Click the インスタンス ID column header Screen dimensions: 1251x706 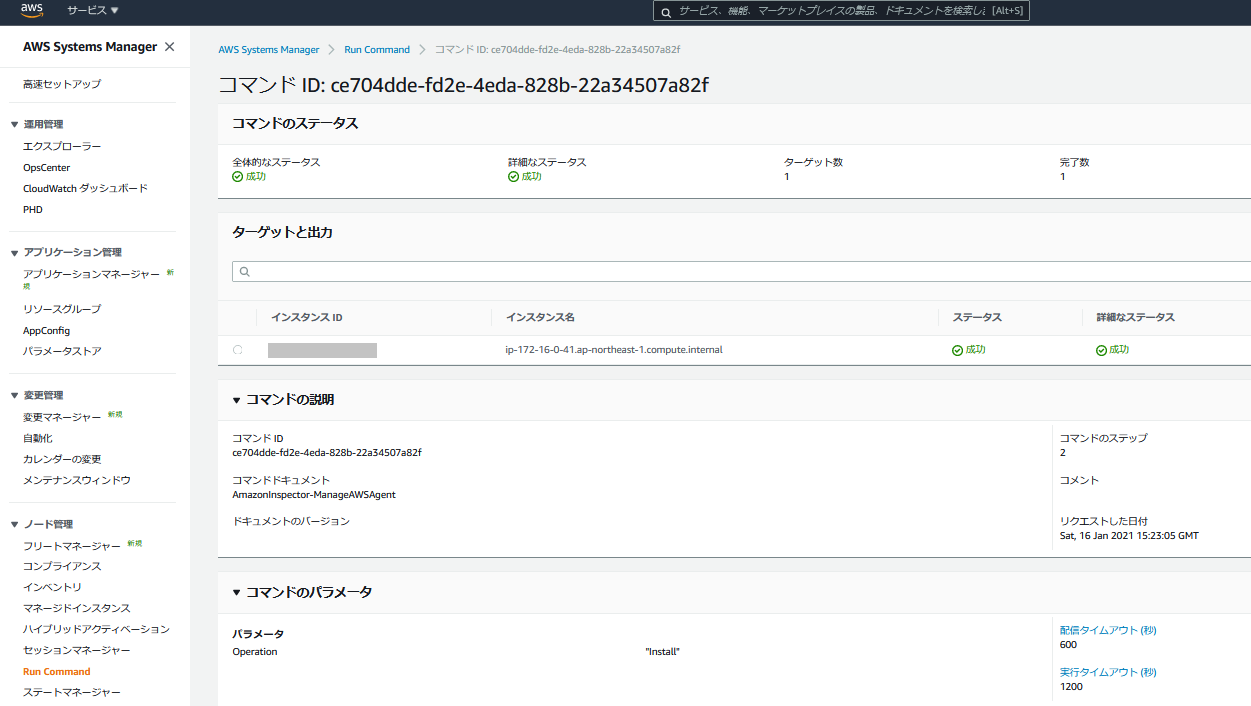(307, 317)
